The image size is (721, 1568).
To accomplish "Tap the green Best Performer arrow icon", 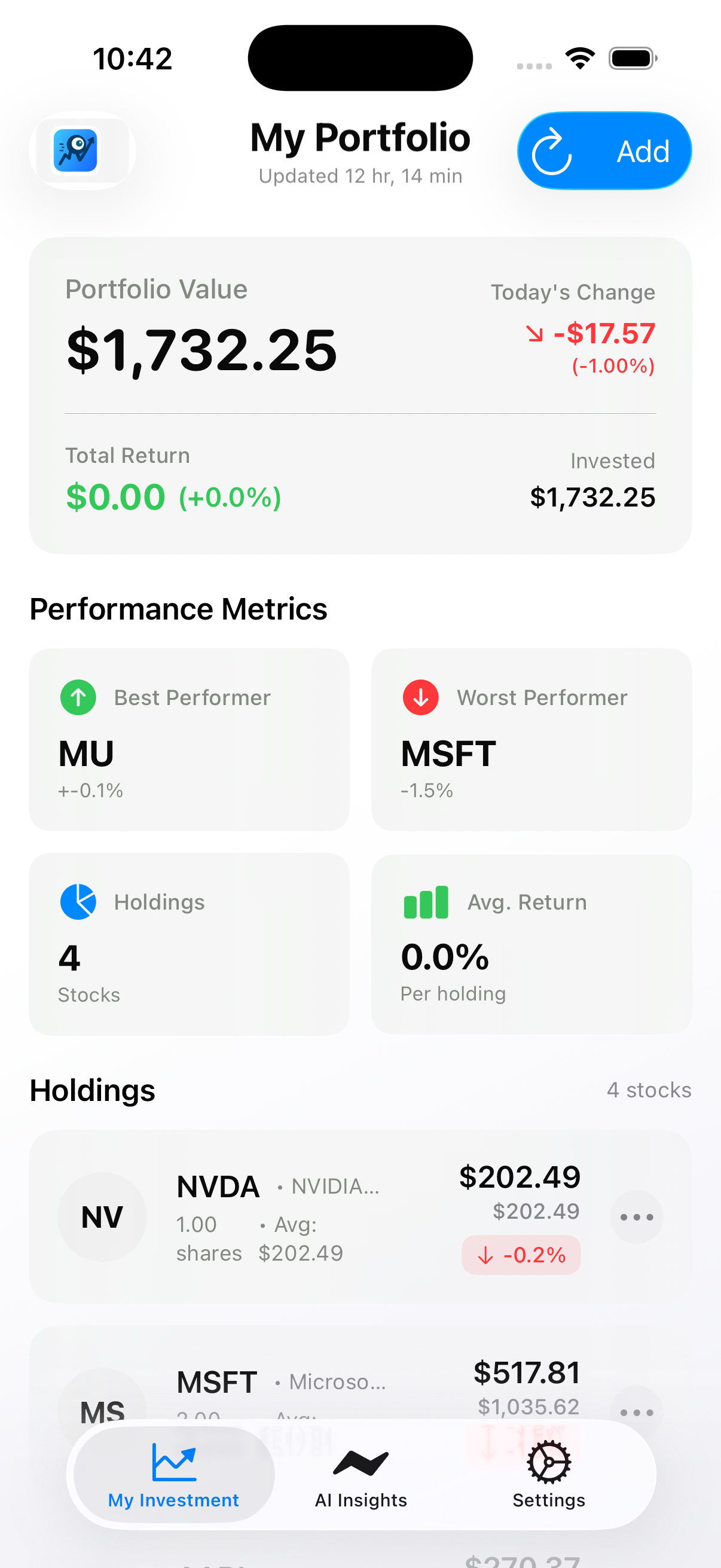I will pyautogui.click(x=78, y=697).
